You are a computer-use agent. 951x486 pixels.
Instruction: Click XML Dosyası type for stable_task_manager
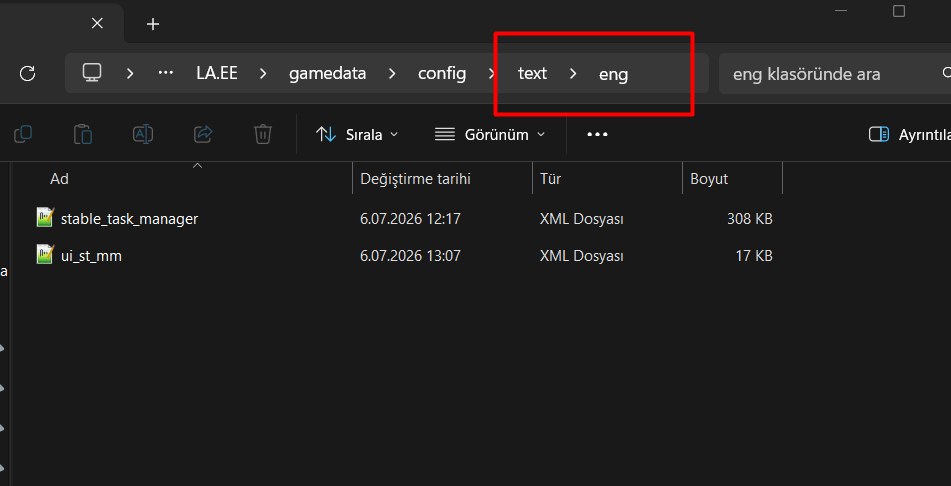(x=582, y=218)
